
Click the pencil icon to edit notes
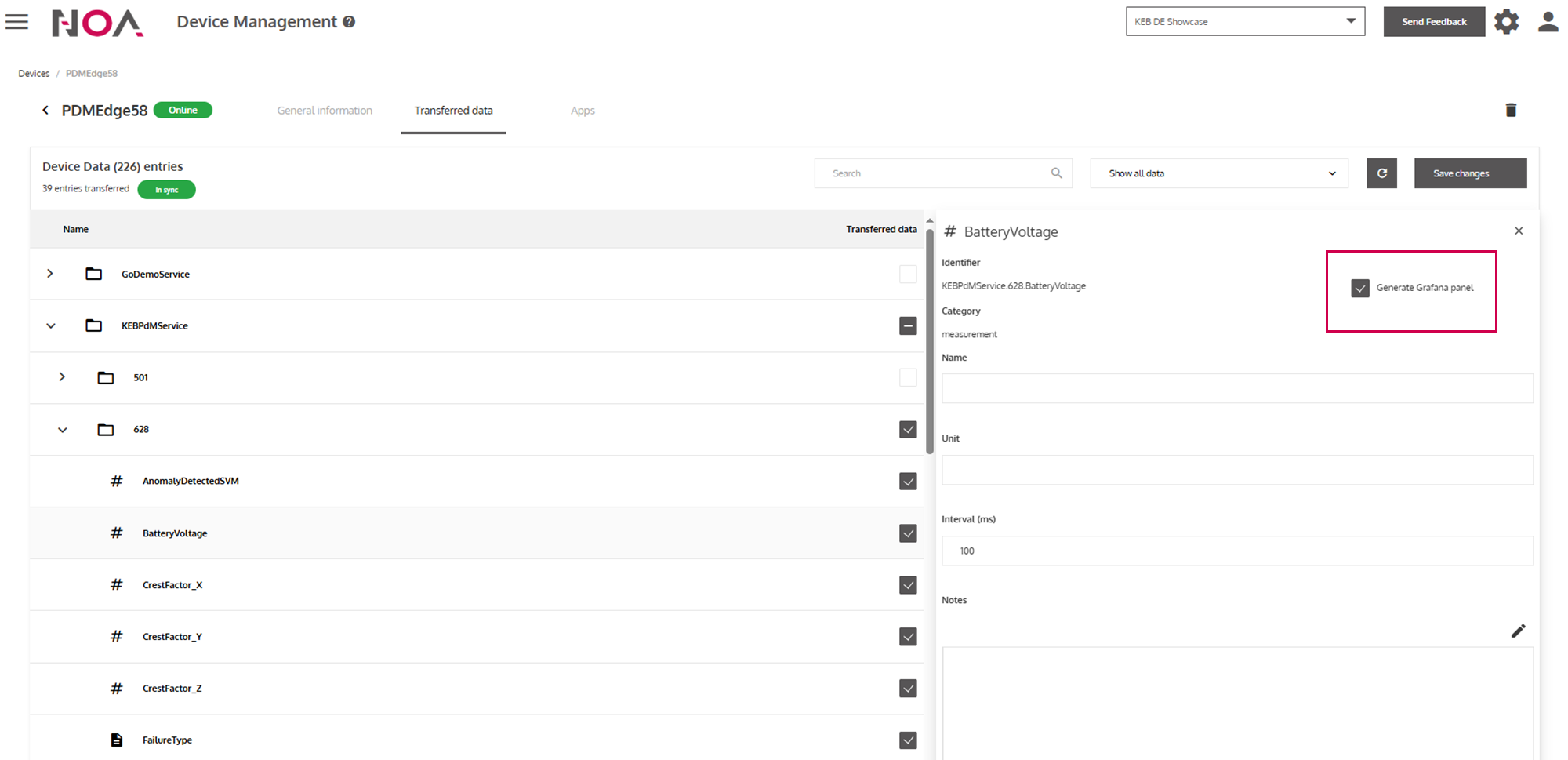click(x=1518, y=631)
